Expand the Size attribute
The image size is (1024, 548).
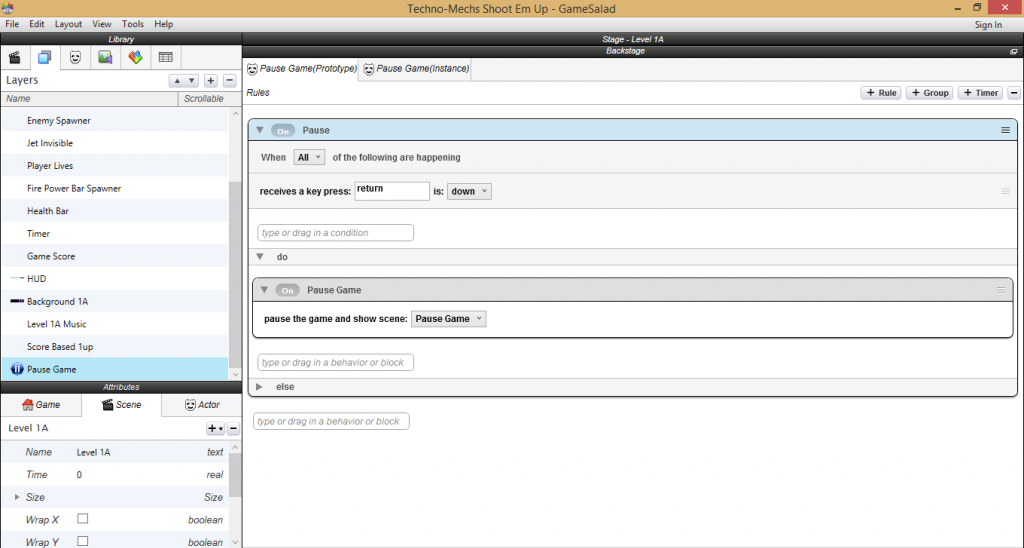click(x=17, y=497)
